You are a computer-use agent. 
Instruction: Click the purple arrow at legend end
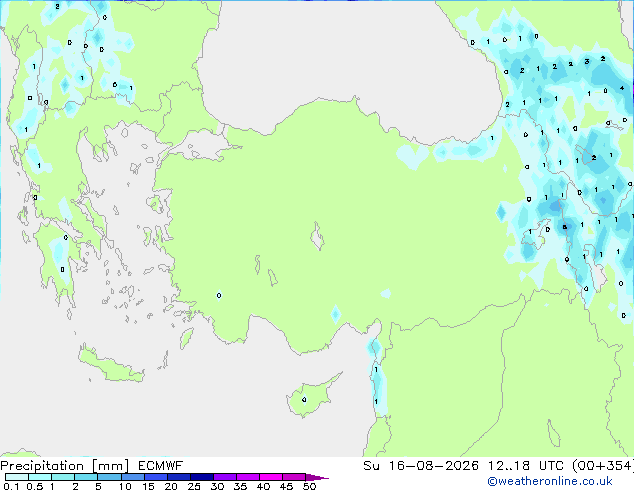tap(317, 477)
